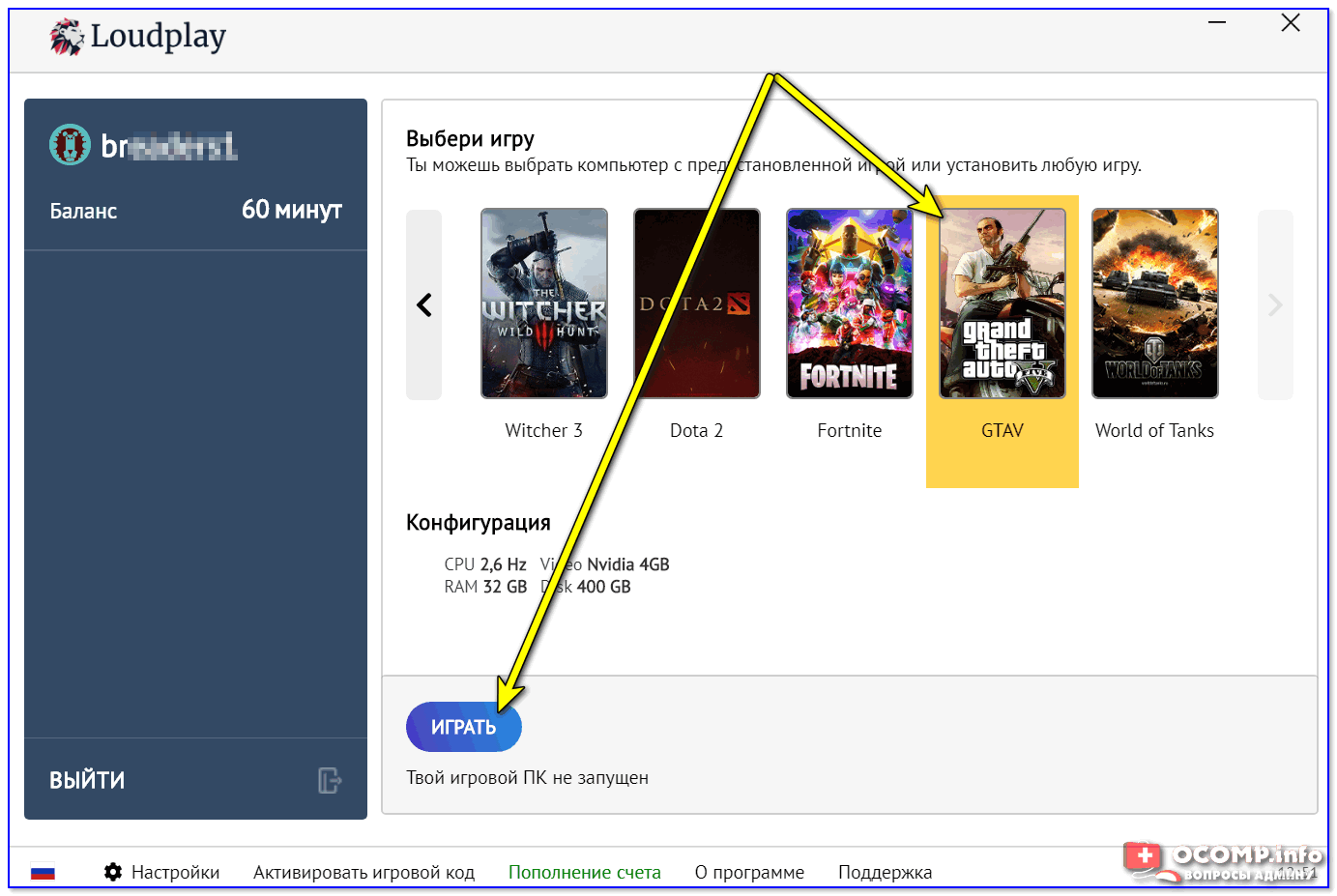1337x896 pixels.
Task: Select the Witcher 3 game cover
Action: pyautogui.click(x=544, y=303)
